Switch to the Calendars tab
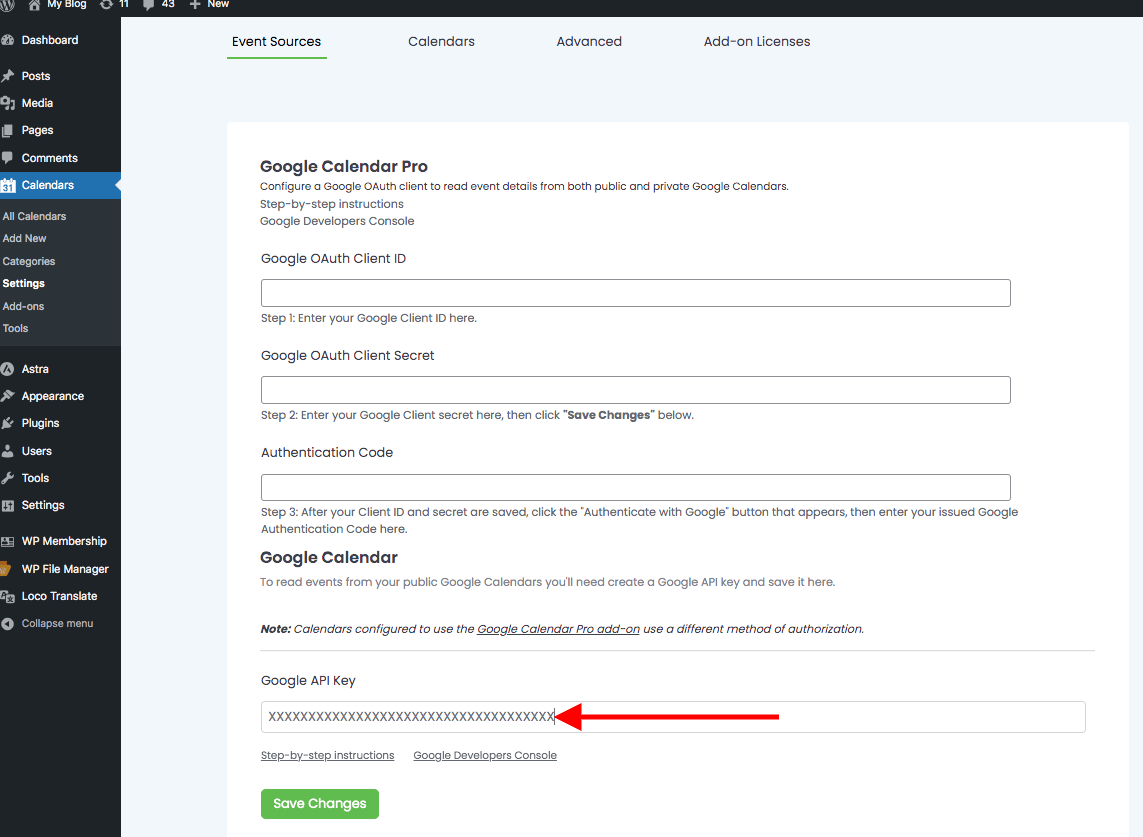The image size is (1143, 837). point(441,41)
